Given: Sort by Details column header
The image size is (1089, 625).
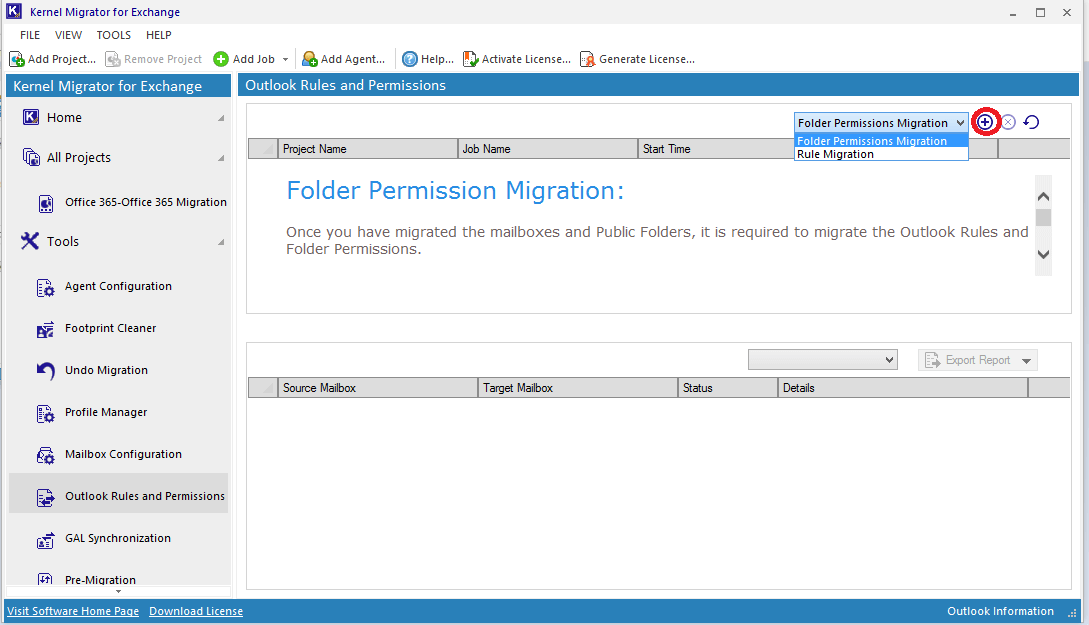Looking at the screenshot, I should coord(903,388).
